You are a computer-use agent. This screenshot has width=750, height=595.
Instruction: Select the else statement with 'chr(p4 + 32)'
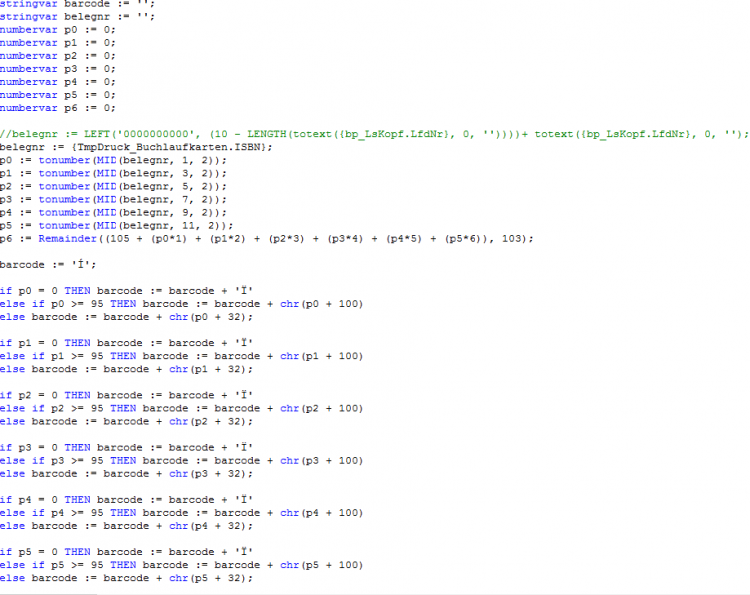126,526
